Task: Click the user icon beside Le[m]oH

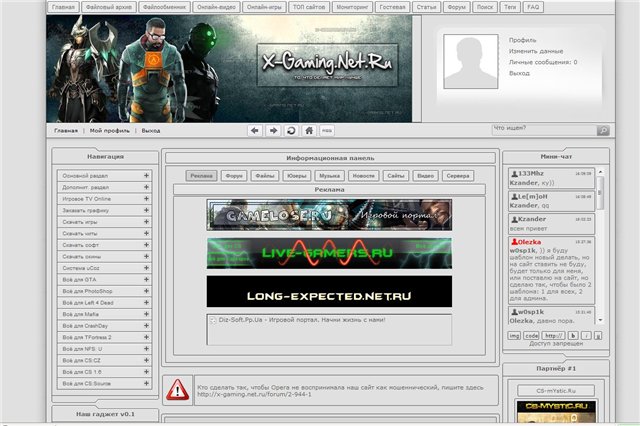Action: 514,197
